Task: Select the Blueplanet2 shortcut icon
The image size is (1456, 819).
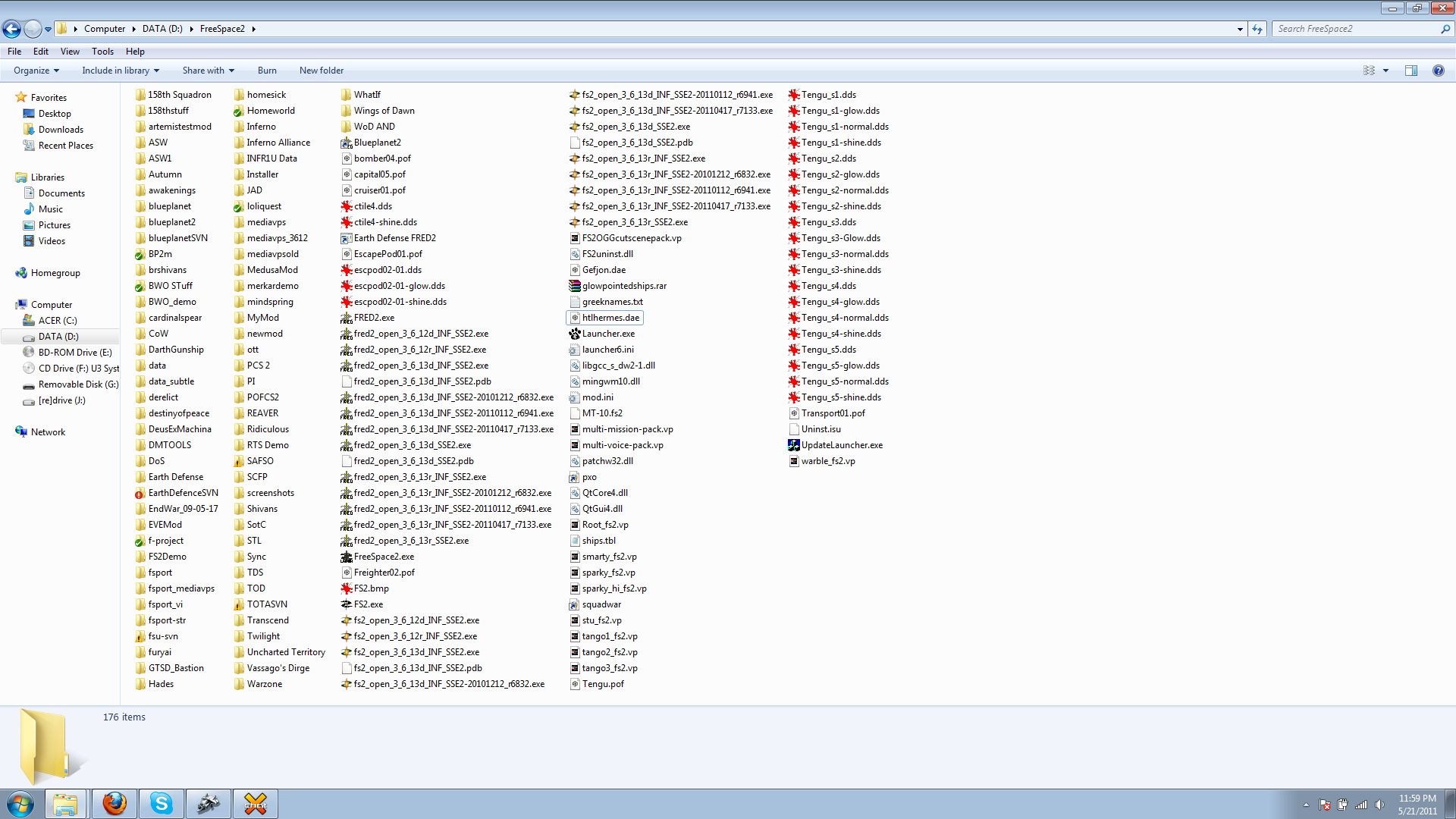Action: tap(347, 143)
